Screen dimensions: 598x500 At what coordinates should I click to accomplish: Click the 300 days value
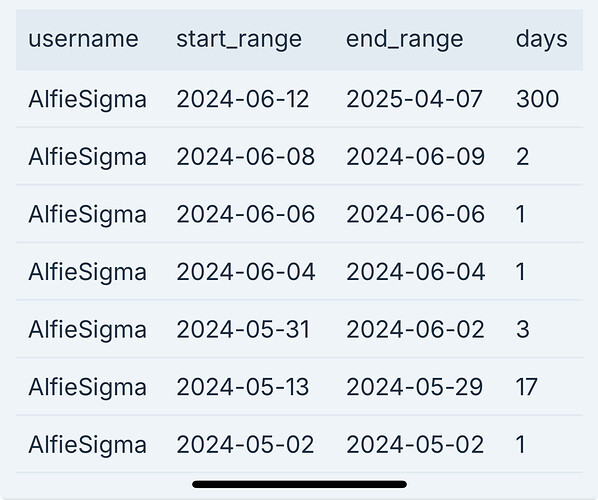point(537,99)
